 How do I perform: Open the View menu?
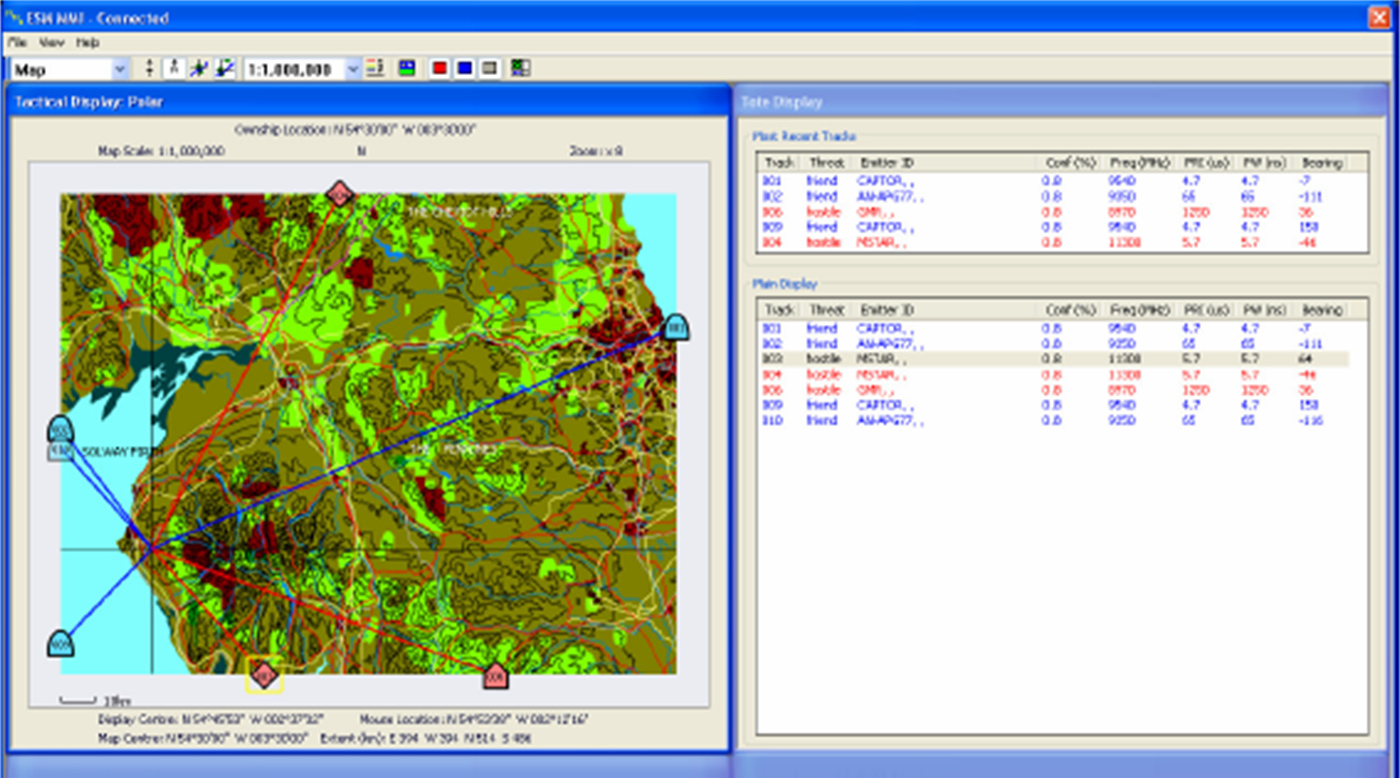click(52, 43)
